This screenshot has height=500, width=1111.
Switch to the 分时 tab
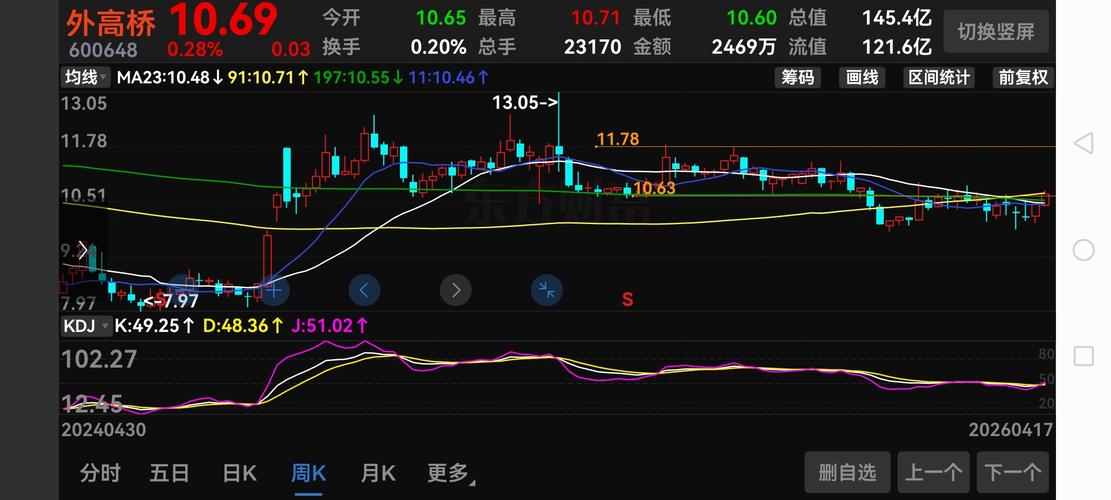pos(100,472)
